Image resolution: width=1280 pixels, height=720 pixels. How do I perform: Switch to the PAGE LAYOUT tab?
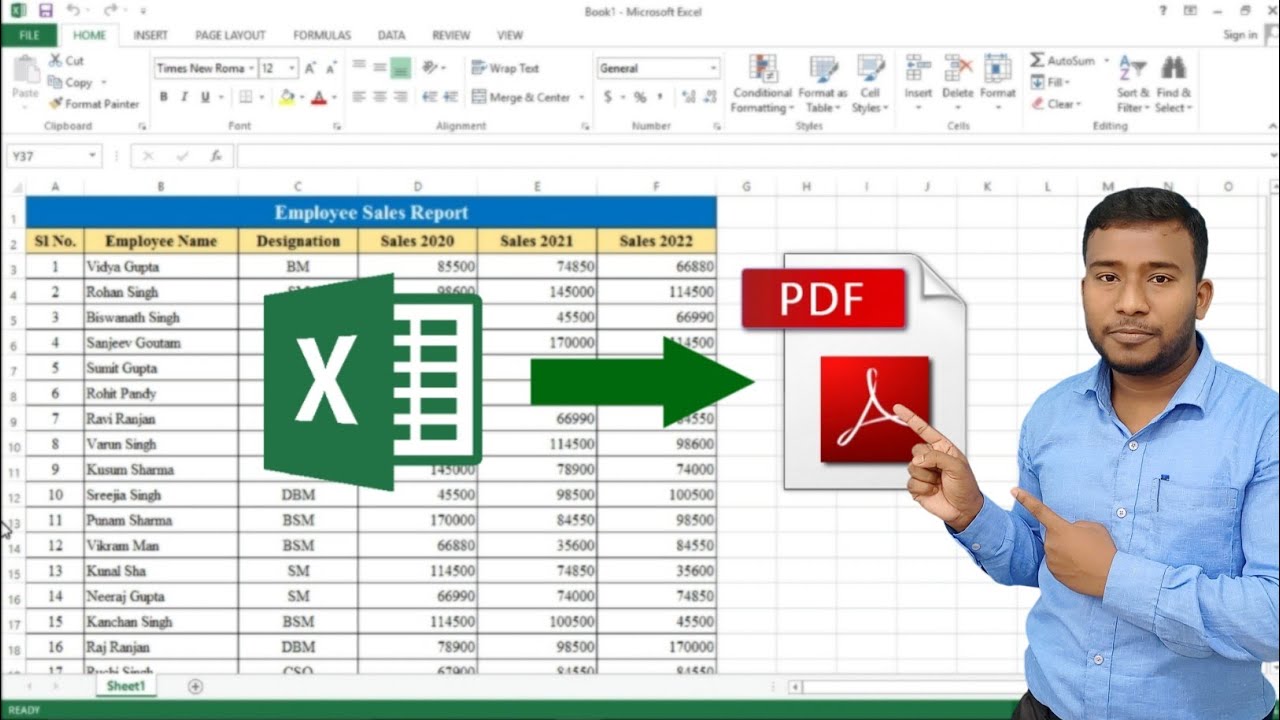pyautogui.click(x=230, y=35)
